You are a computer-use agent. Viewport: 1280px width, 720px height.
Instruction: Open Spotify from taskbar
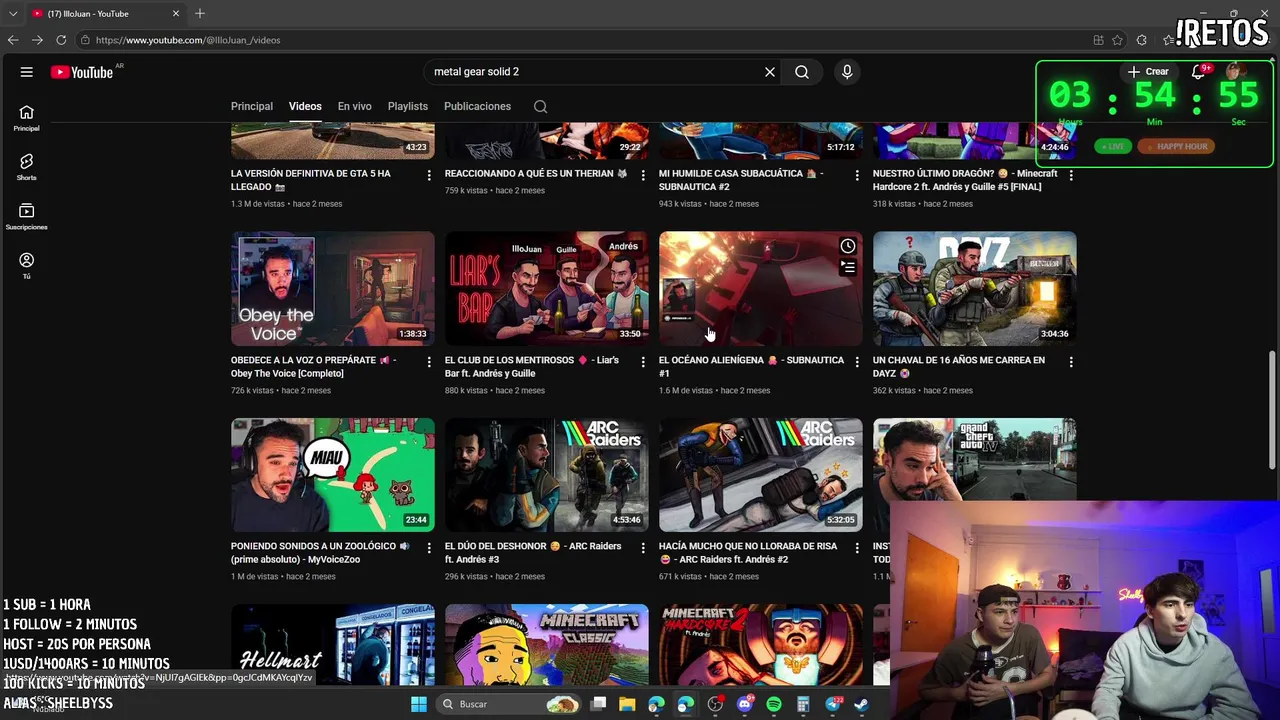tap(774, 704)
